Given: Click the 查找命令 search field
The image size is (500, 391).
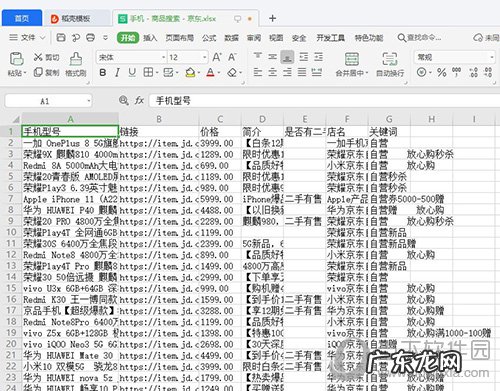Looking at the screenshot, I should tap(420, 37).
